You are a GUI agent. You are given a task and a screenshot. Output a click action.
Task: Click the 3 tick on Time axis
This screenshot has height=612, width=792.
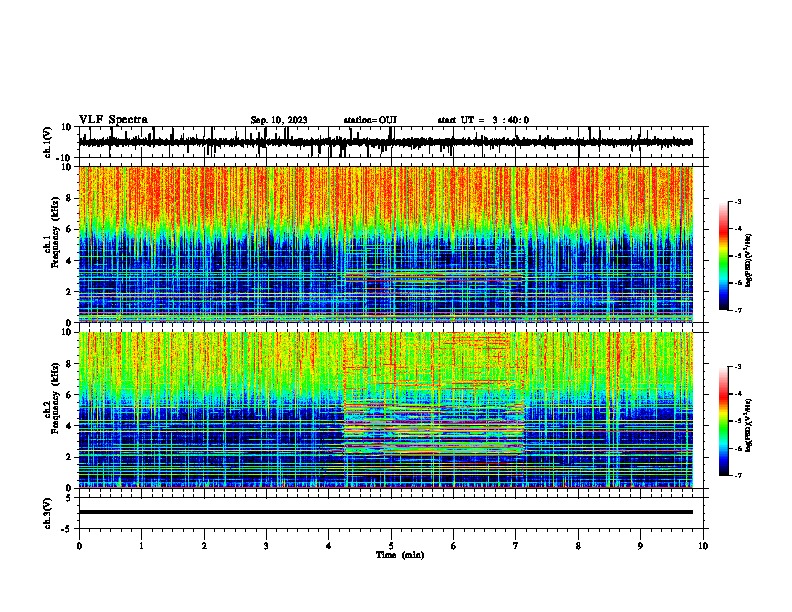266,546
